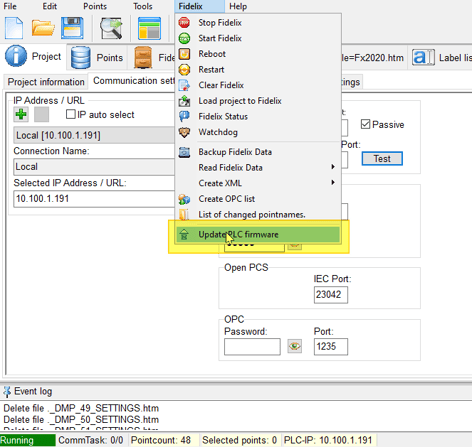Switch to the Project tab
This screenshot has height=447, width=472.
[x=33, y=57]
